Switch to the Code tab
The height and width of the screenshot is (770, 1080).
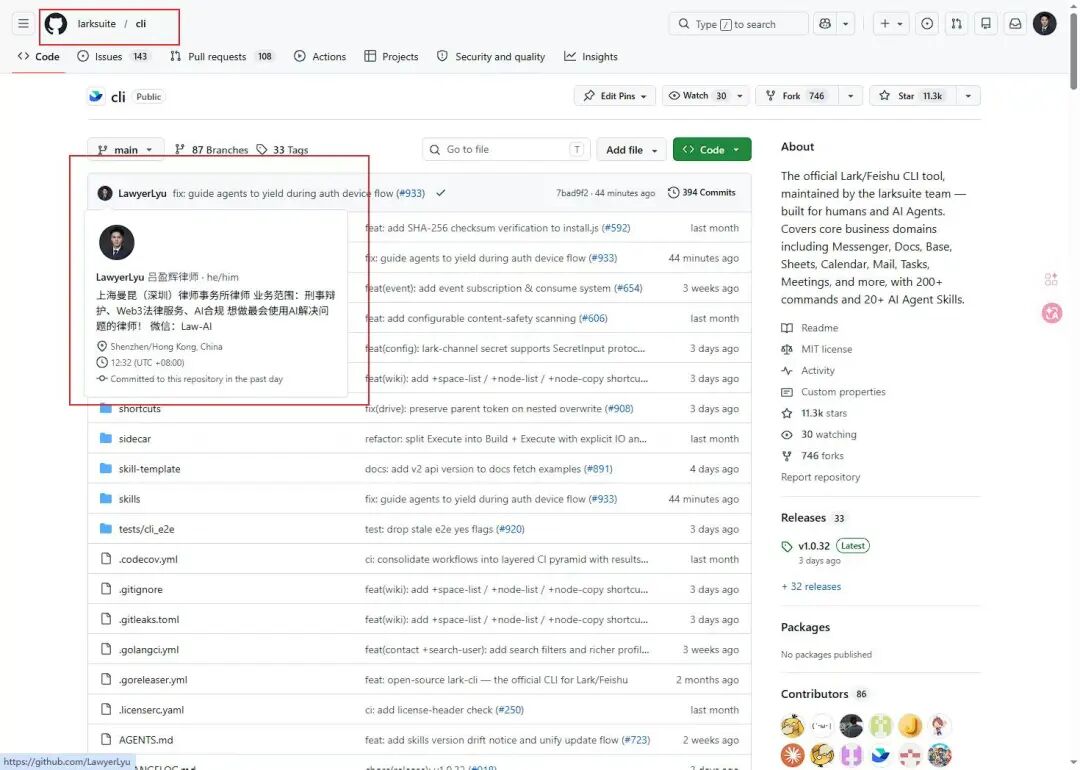coord(39,56)
